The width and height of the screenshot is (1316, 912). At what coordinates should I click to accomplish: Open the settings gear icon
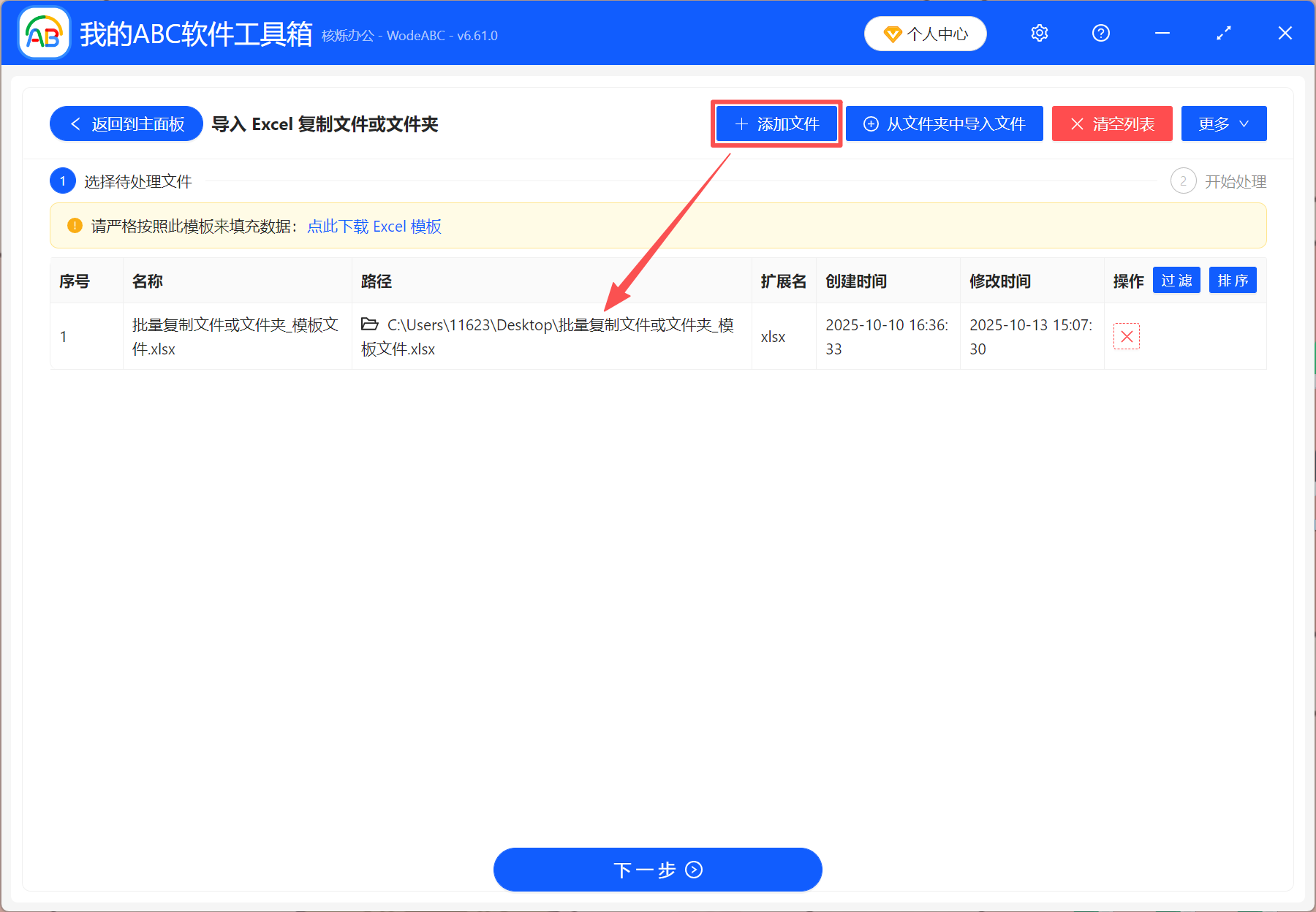pyautogui.click(x=1039, y=33)
